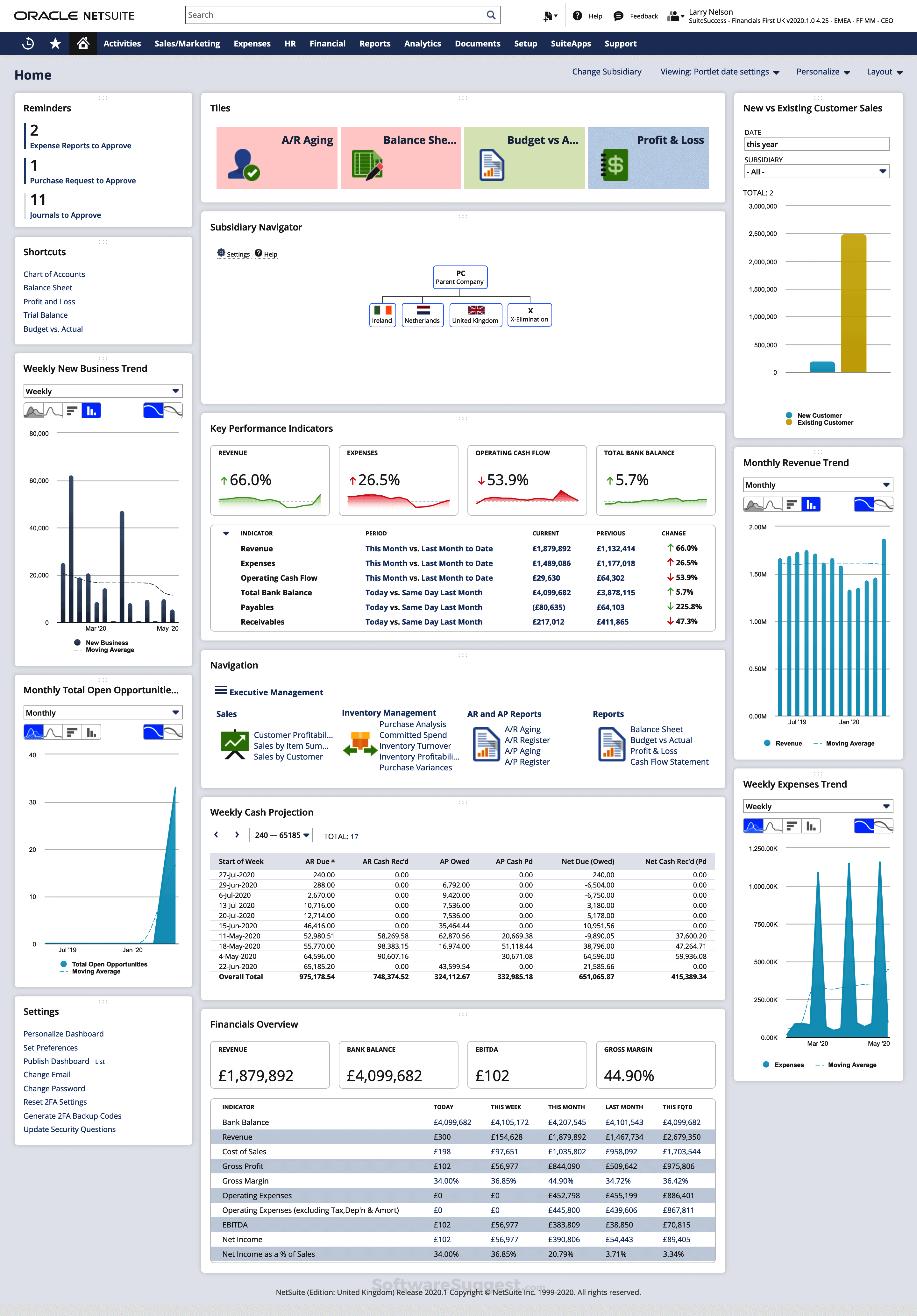
Task: Open the Subsidiary - All - dropdown
Action: pyautogui.click(x=817, y=171)
